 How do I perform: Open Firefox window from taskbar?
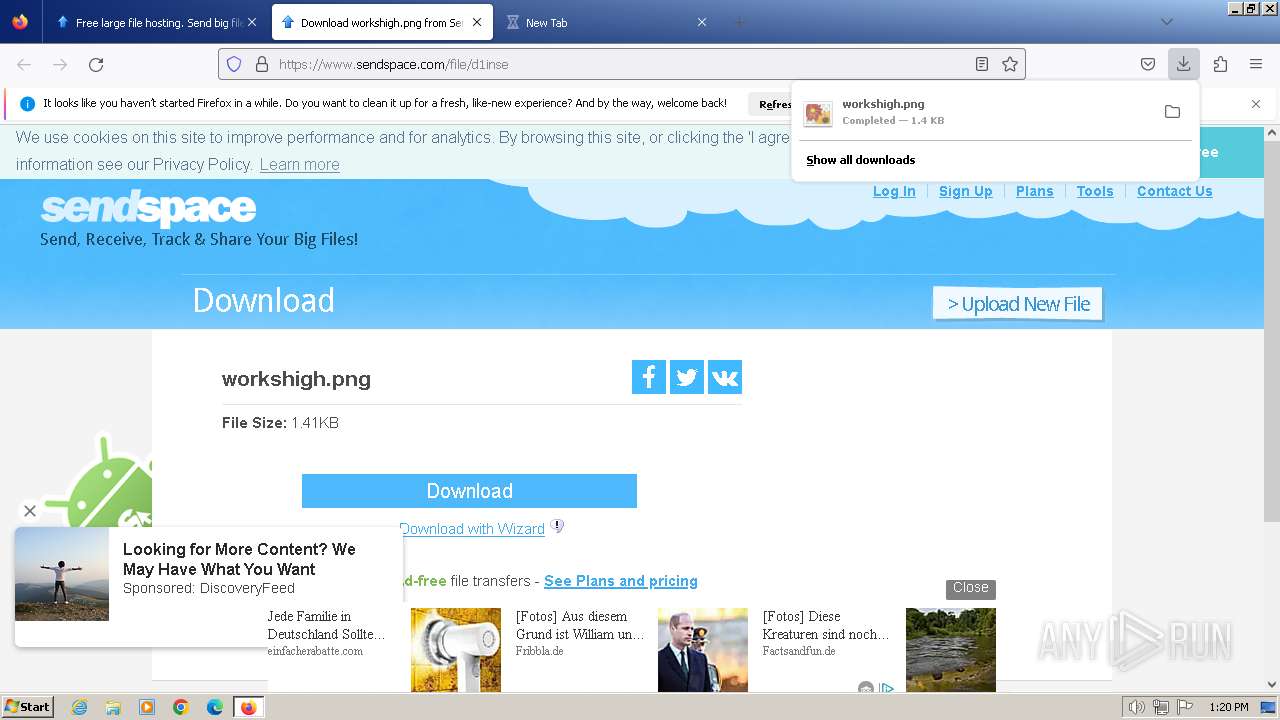(249, 707)
